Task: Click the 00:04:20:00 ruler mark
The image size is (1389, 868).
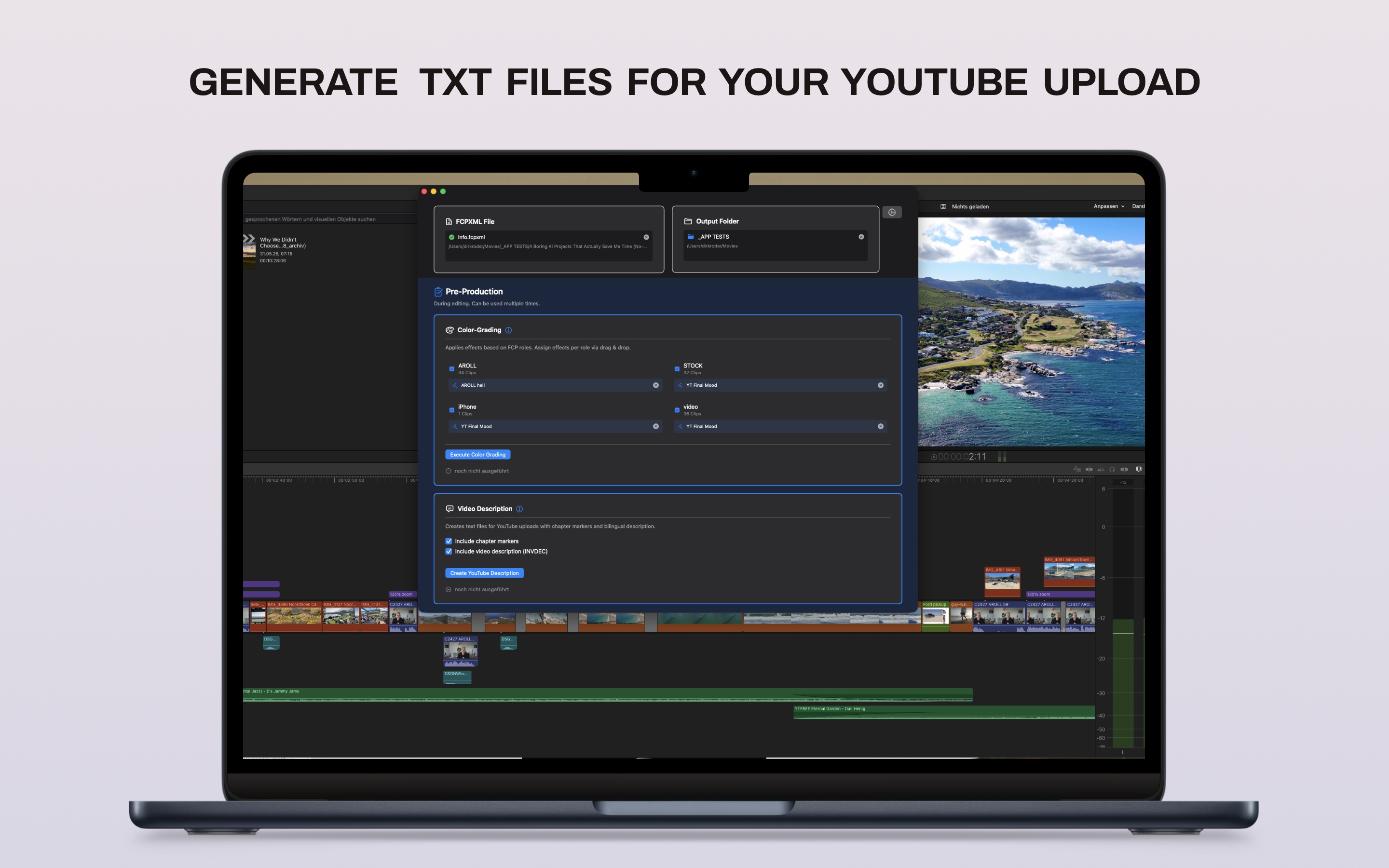Action: 998,480
